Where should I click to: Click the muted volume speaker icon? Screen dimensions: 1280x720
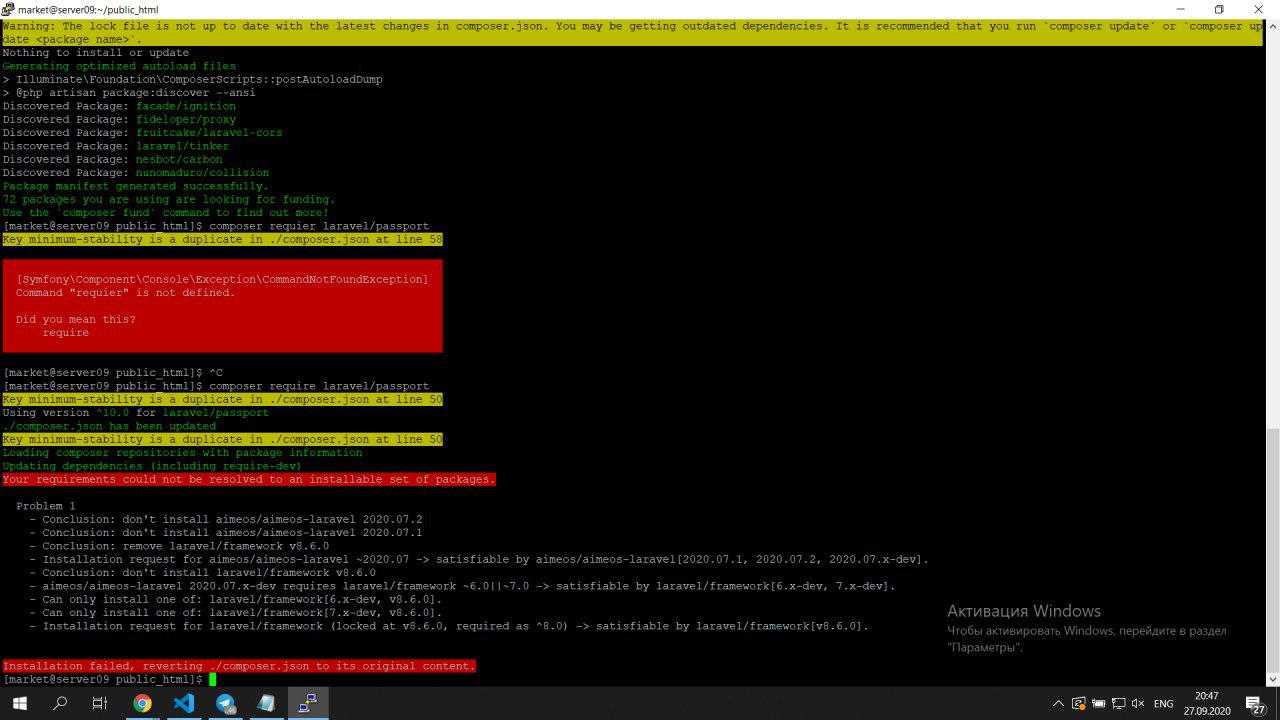point(1139,704)
